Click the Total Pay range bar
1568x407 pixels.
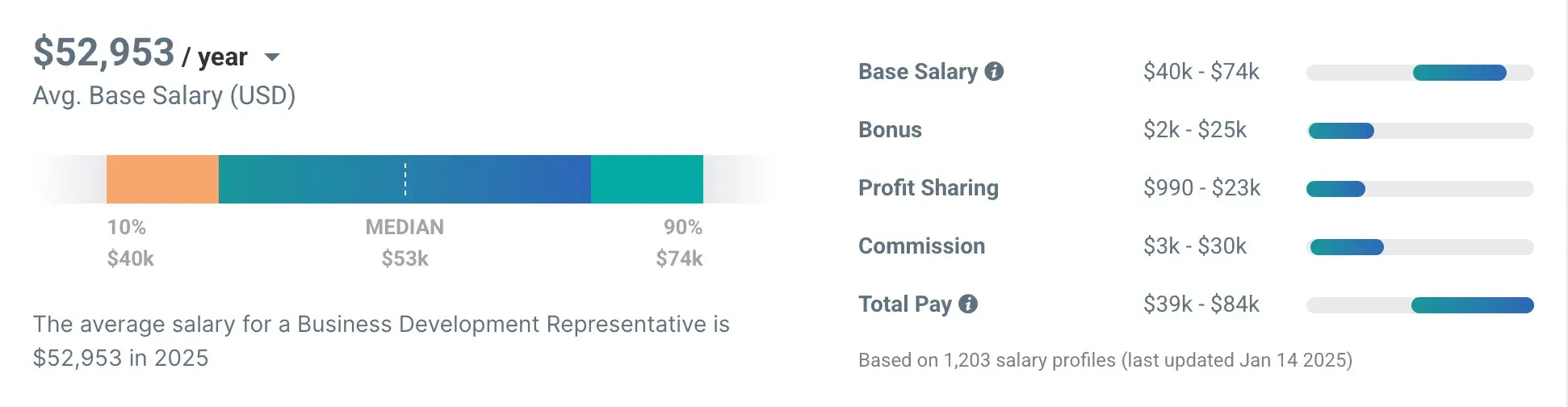tap(1472, 305)
